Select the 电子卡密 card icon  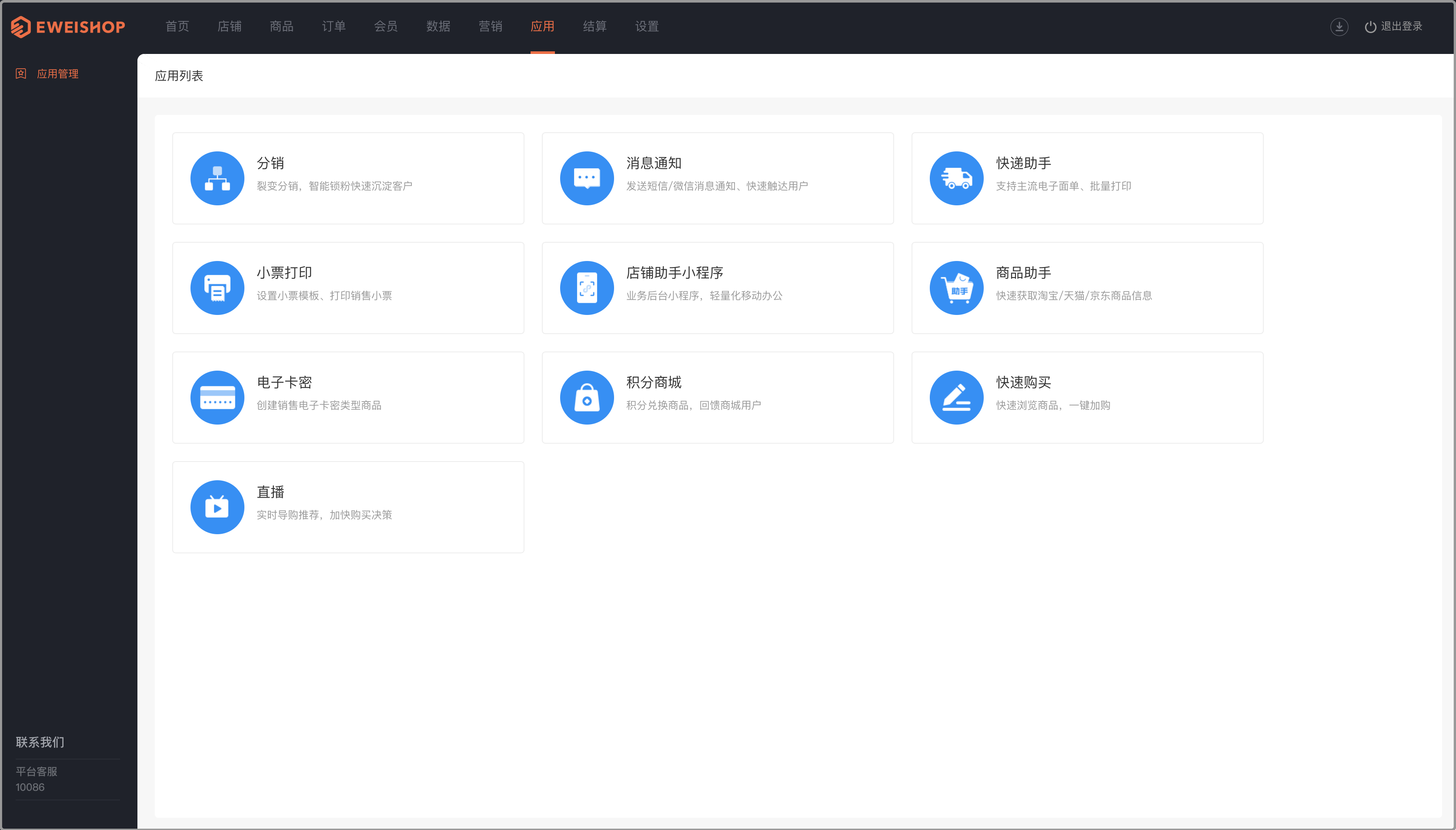coord(217,397)
